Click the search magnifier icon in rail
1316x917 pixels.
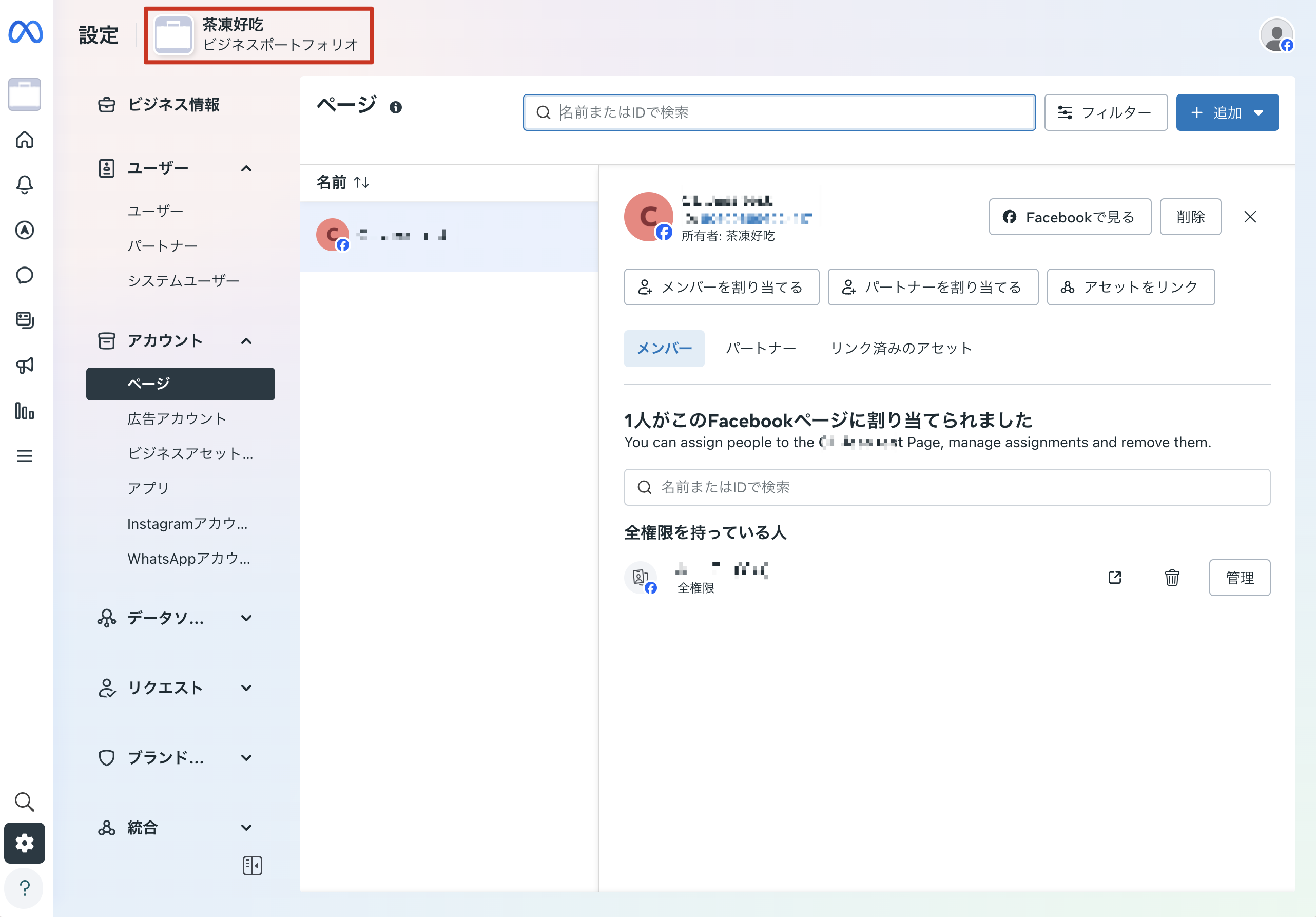pyautogui.click(x=25, y=801)
